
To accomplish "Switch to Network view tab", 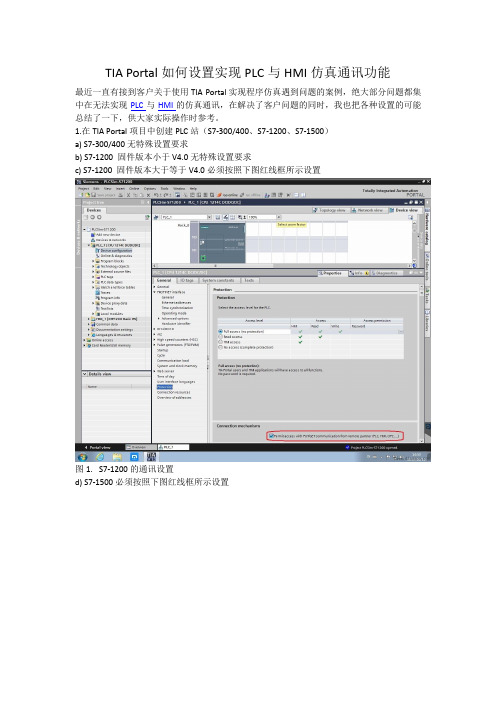I will pos(367,210).
